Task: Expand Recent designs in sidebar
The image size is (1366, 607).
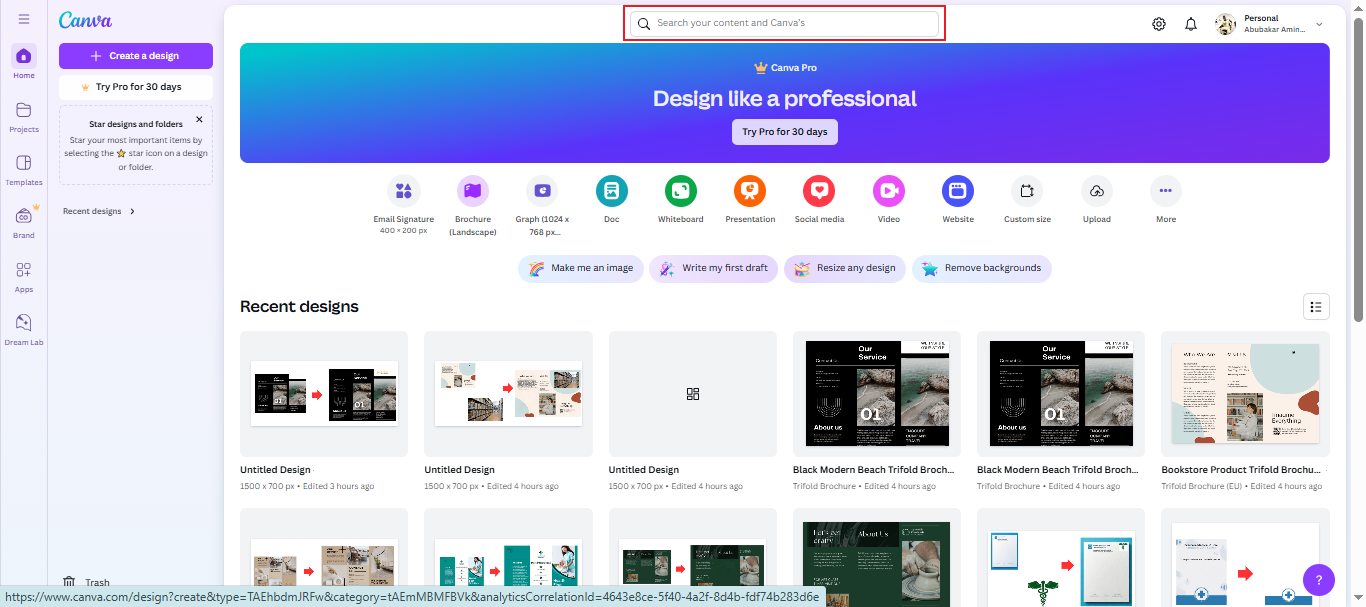Action: pos(99,211)
